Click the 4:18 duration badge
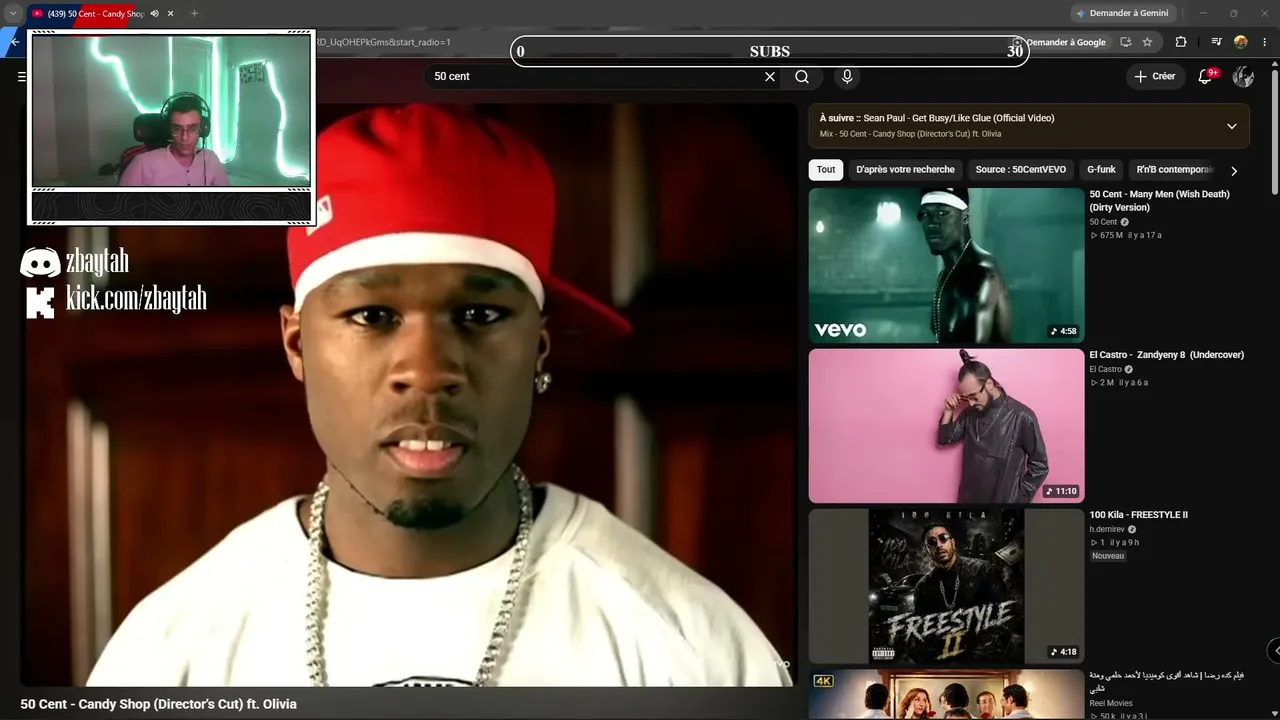The height and width of the screenshot is (720, 1280). (1063, 652)
